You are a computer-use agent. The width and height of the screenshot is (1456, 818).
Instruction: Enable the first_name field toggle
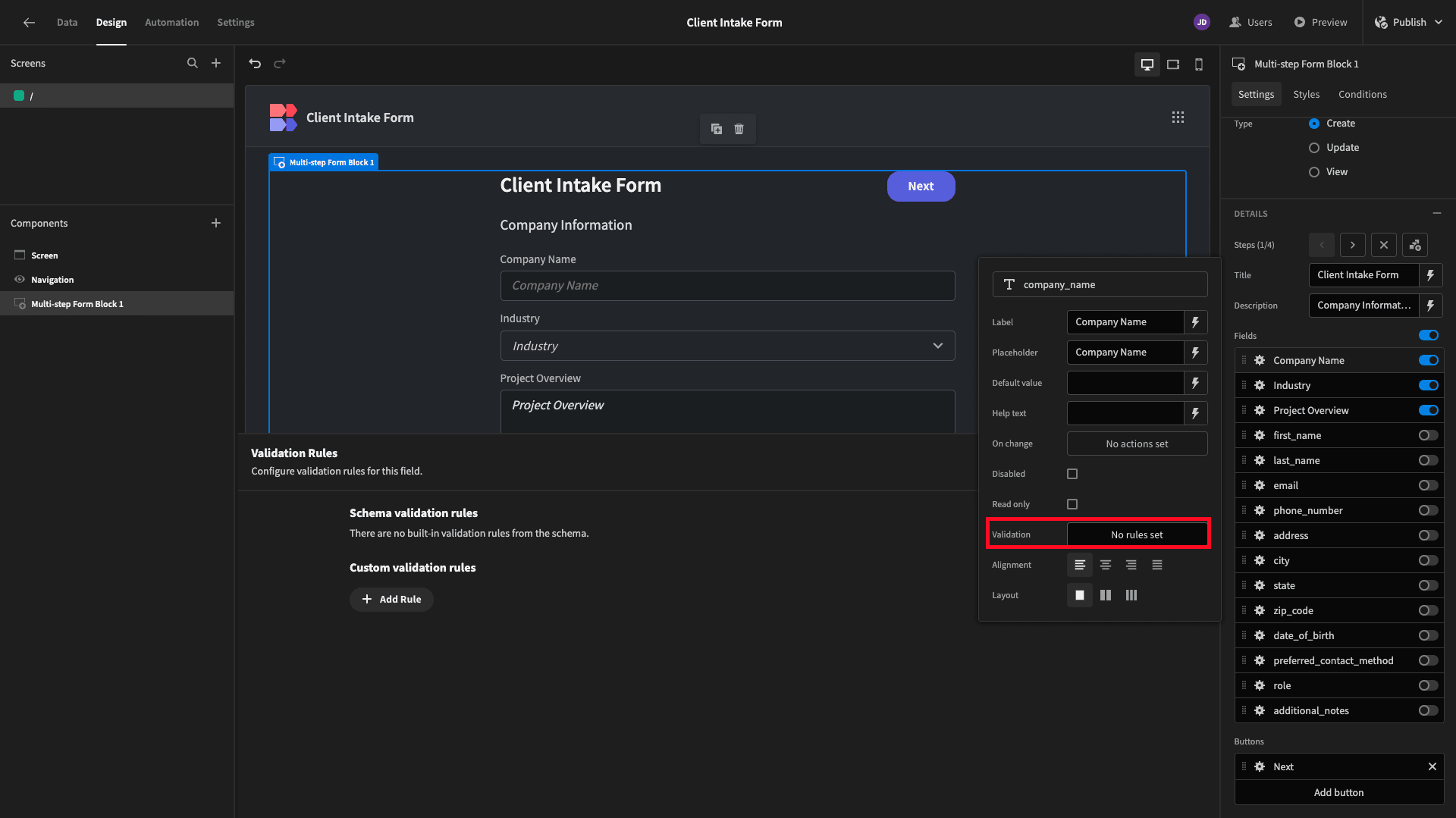click(x=1429, y=436)
